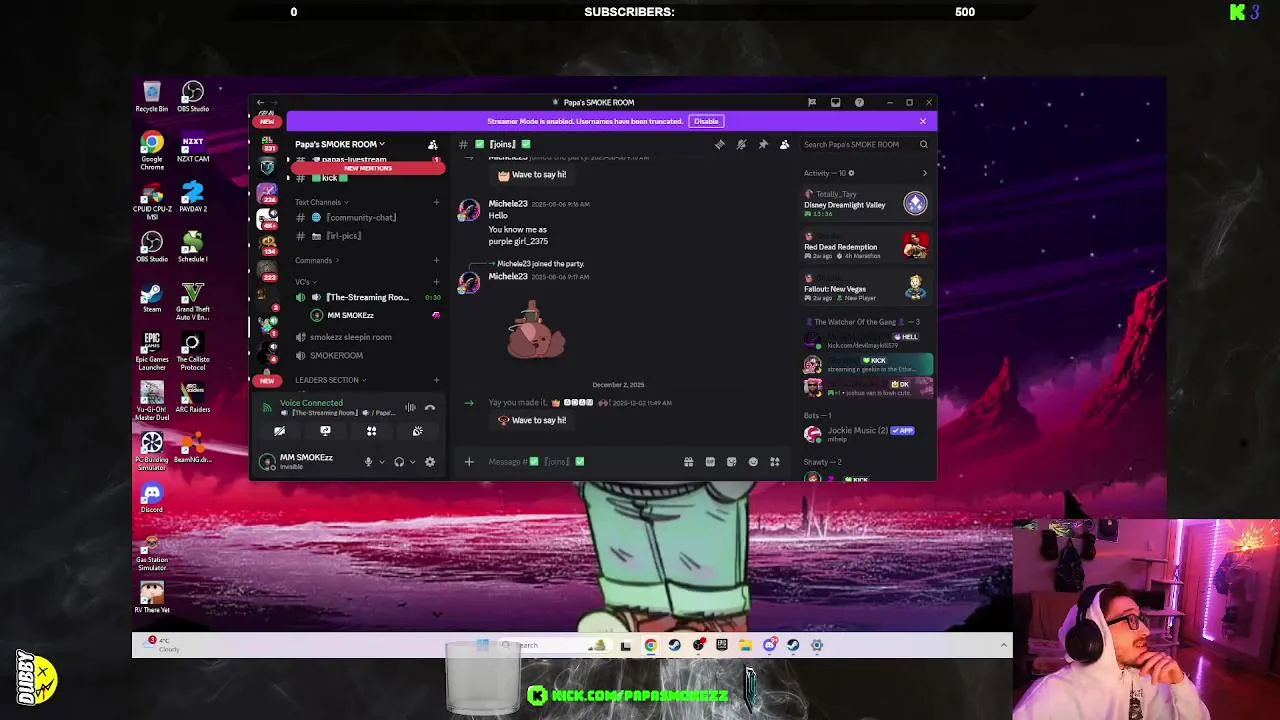
Task: Dismiss the Streamer Mode banner
Action: click(922, 121)
